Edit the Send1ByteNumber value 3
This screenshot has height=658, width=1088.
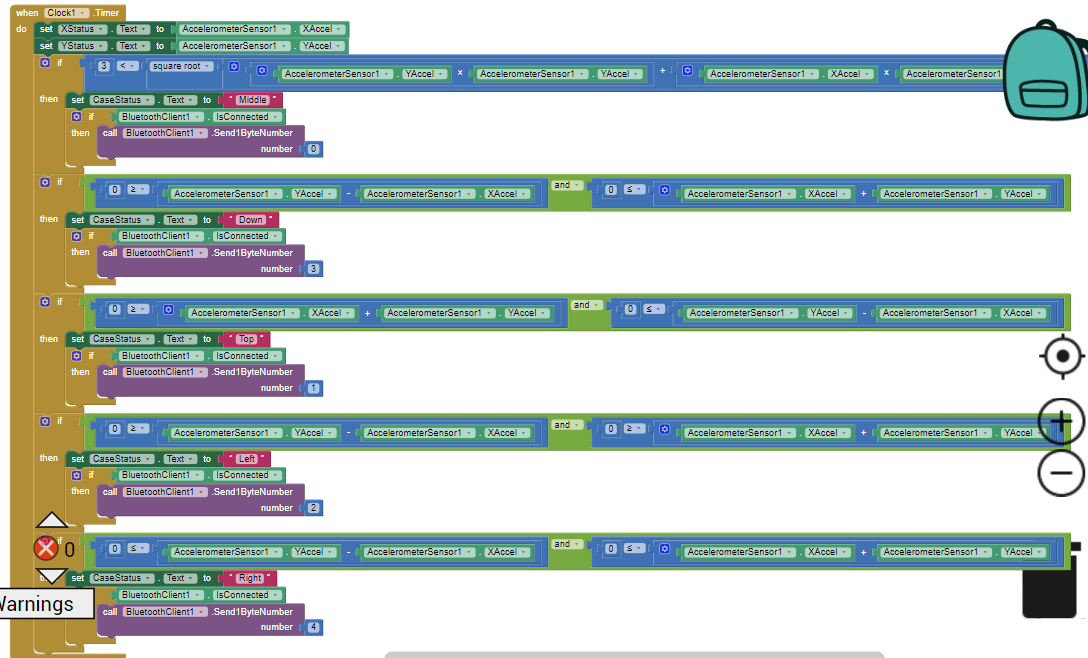[314, 269]
